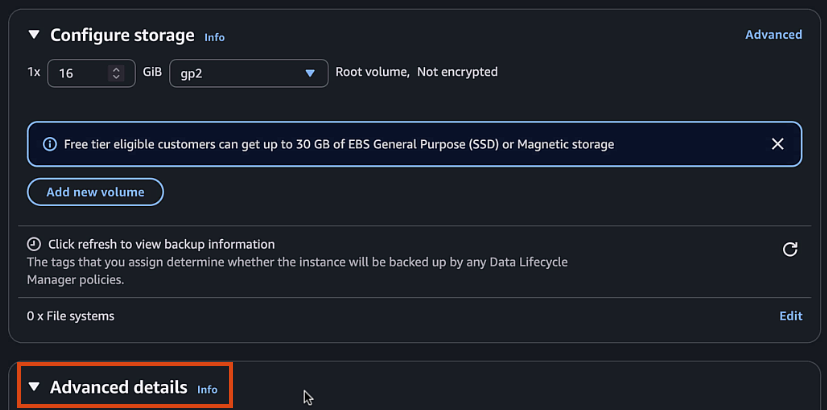Click Add new volume button

(x=95, y=192)
